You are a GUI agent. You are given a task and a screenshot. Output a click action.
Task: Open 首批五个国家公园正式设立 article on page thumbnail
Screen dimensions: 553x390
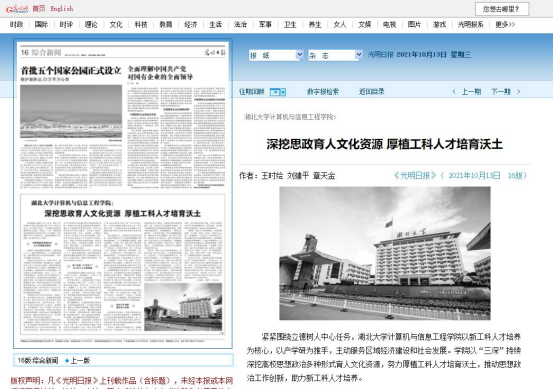(x=71, y=71)
